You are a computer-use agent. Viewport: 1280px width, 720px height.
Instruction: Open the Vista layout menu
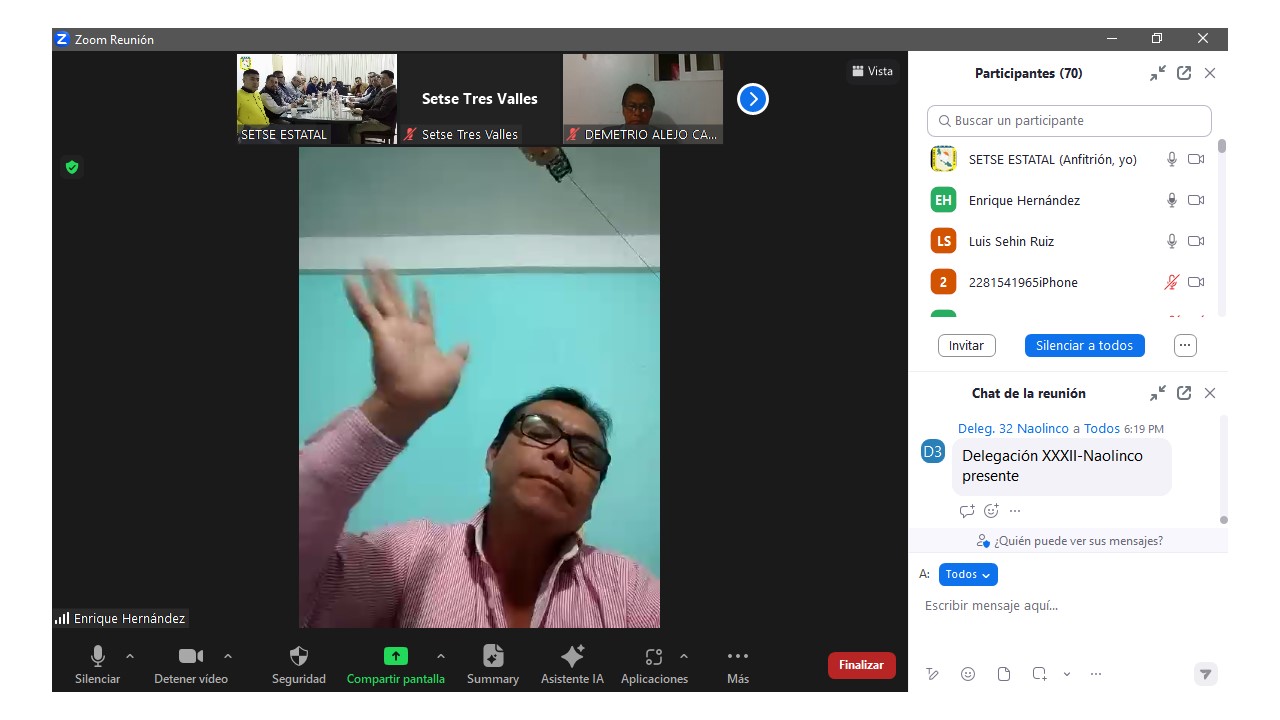click(x=872, y=71)
